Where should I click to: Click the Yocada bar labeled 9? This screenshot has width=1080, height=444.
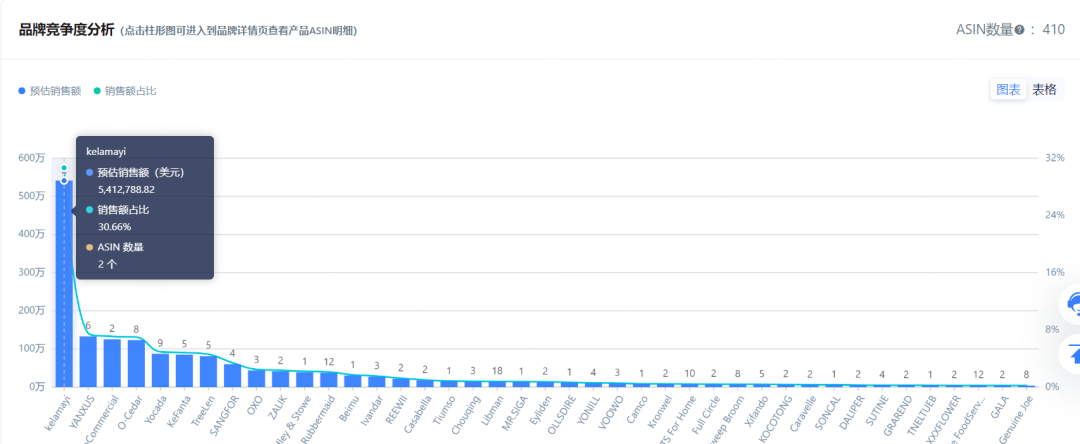160,370
